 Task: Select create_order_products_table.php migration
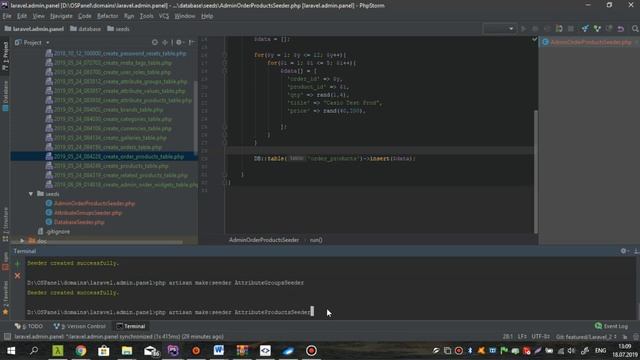(x=115, y=157)
